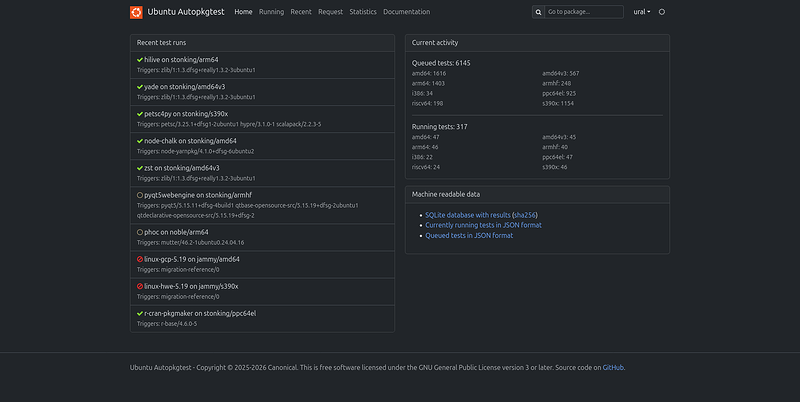Click red fail icon for linux-hwe-5.19
This screenshot has width=800, height=402.
click(140, 286)
